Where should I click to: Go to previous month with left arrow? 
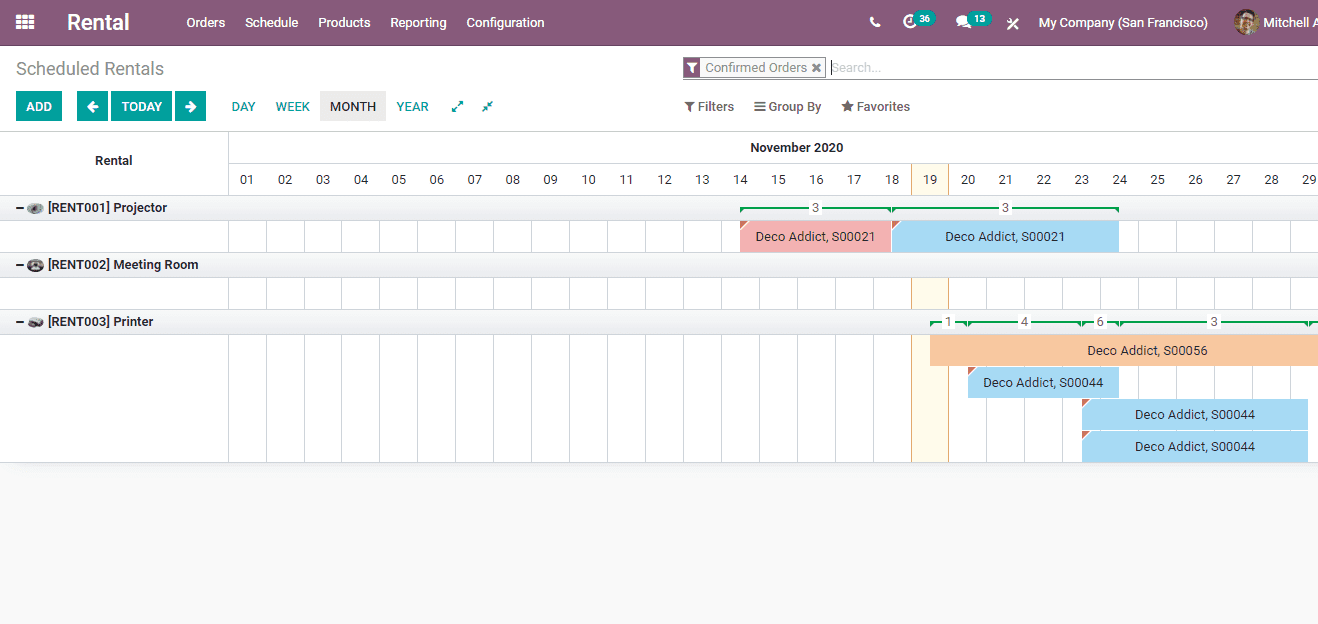tap(92, 106)
